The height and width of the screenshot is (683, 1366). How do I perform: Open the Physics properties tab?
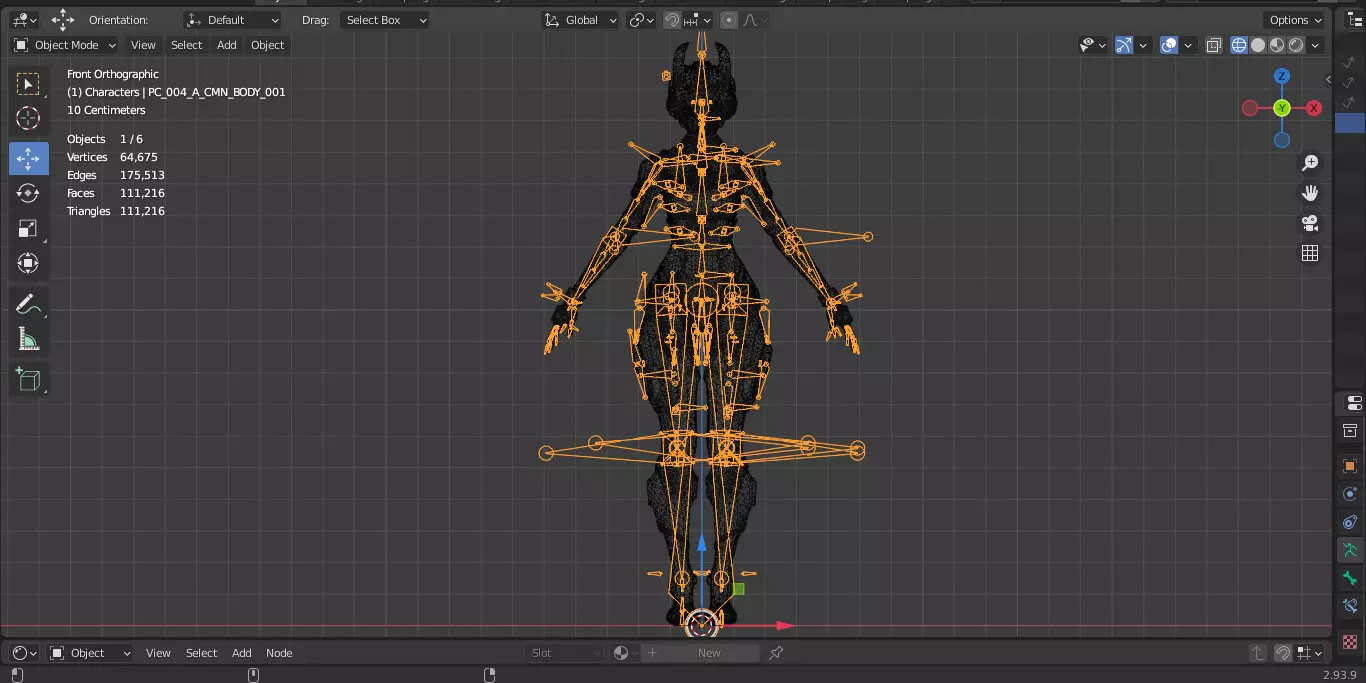[1351, 494]
